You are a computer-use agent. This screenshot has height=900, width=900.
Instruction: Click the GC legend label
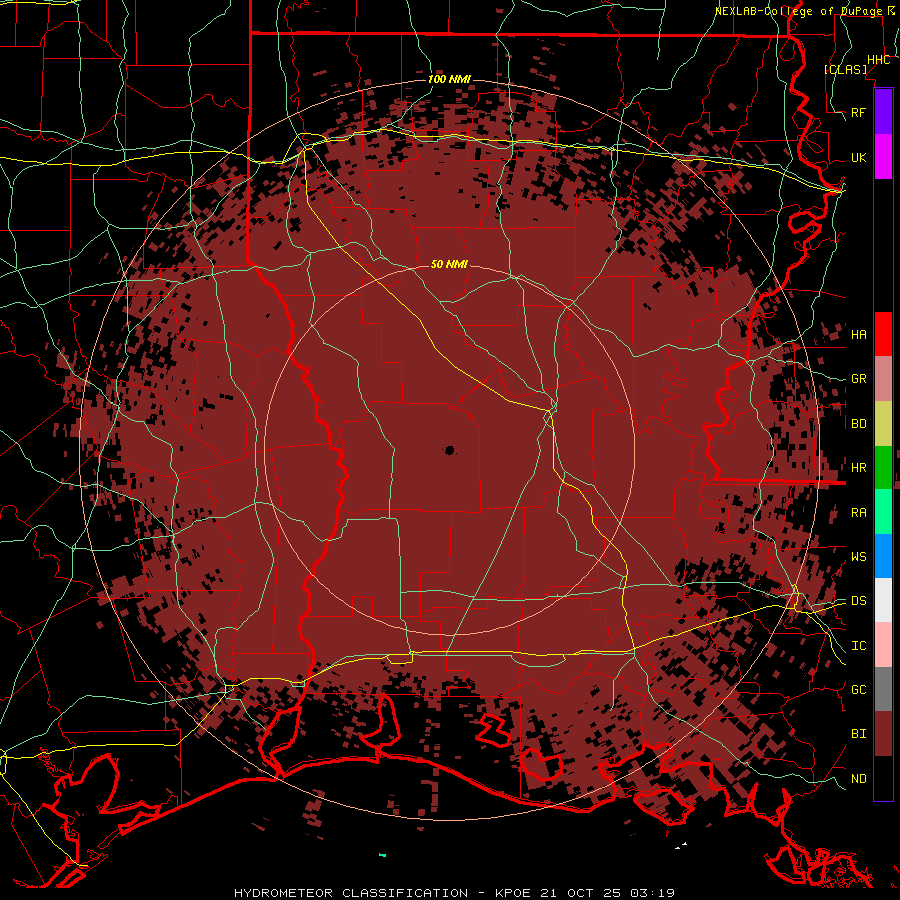coord(859,690)
